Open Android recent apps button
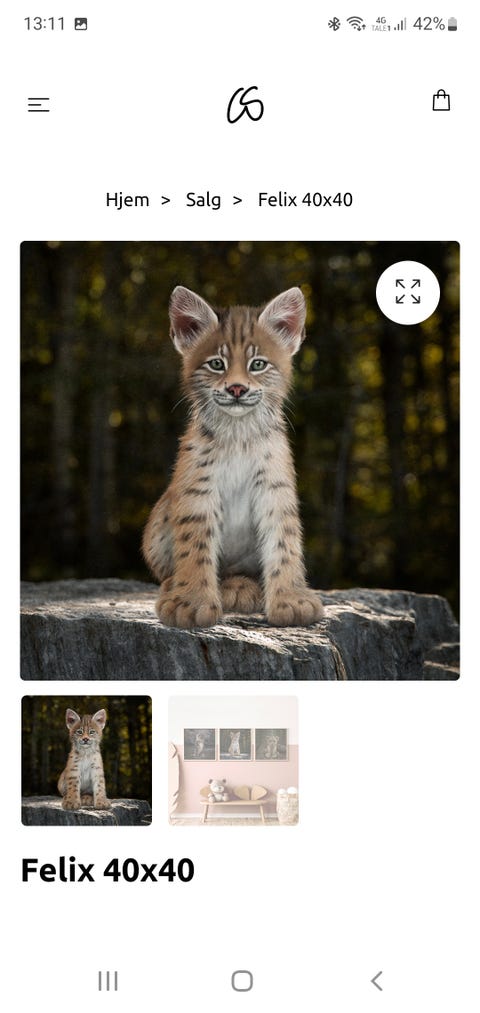 [x=108, y=981]
